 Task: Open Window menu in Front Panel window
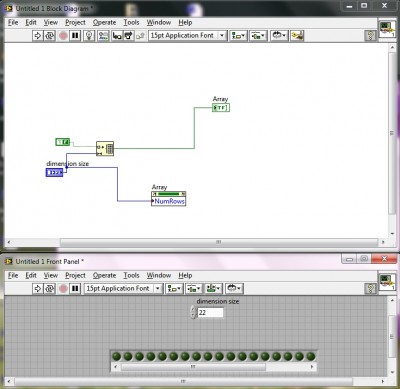click(x=159, y=275)
